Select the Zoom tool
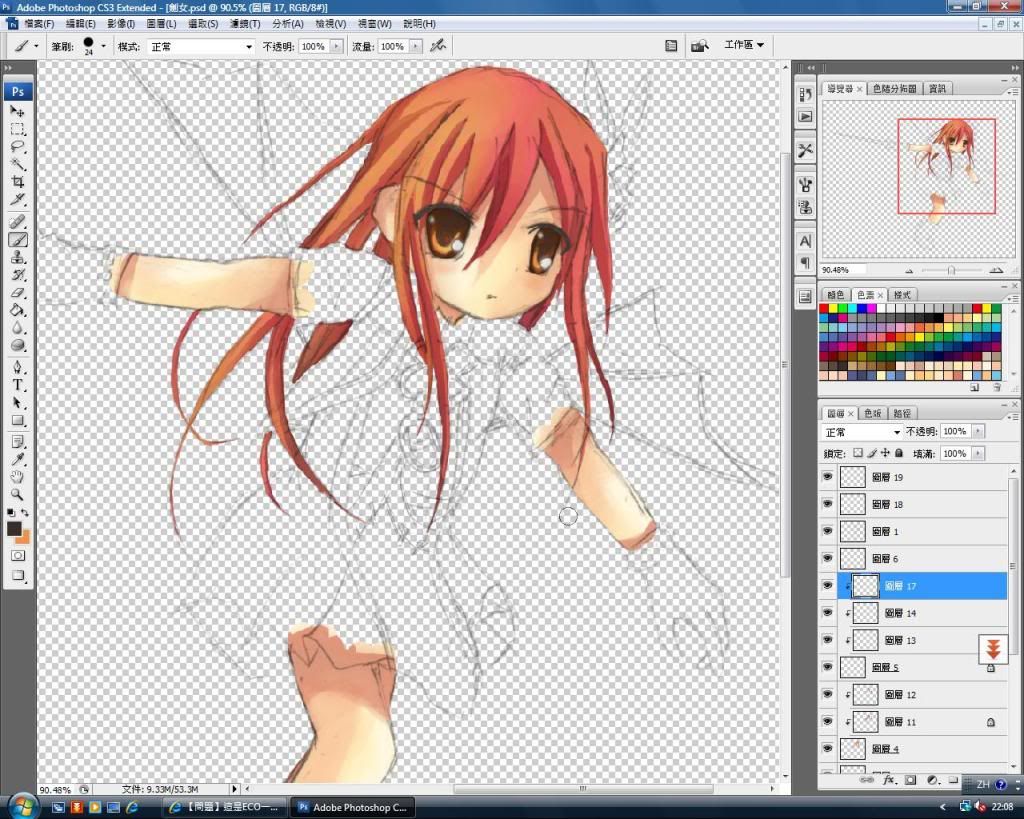Viewport: 1024px width, 819px height. [18, 494]
